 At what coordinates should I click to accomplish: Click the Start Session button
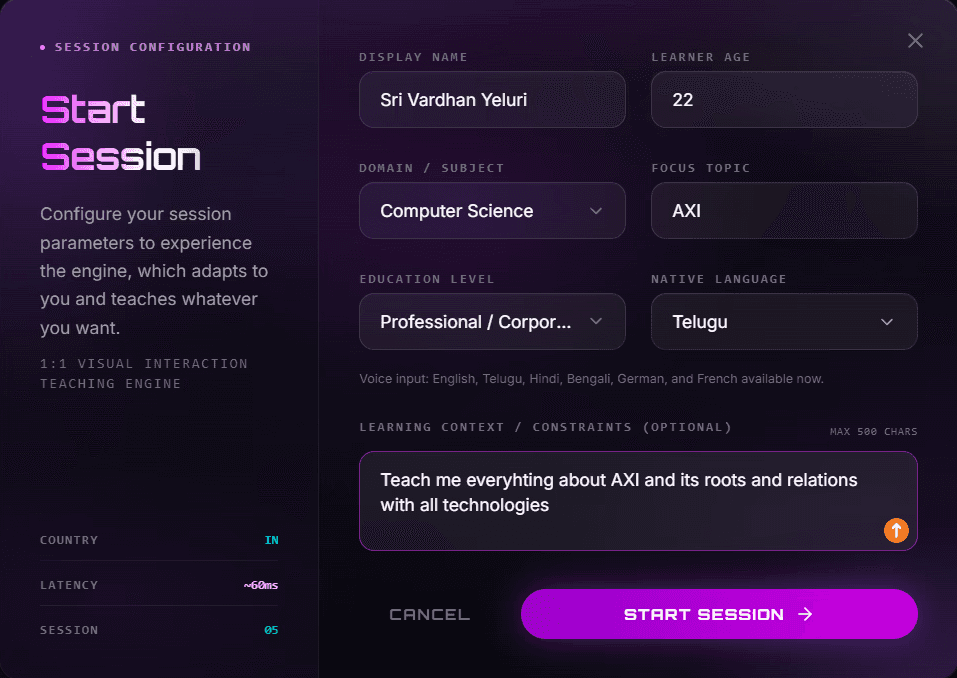click(x=718, y=614)
